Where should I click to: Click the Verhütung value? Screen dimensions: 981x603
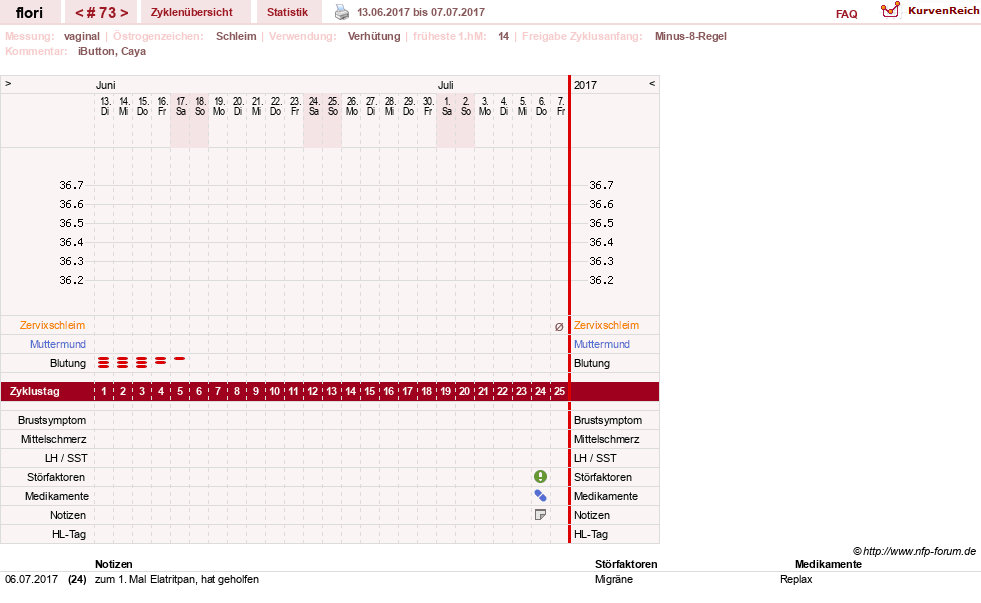[374, 36]
